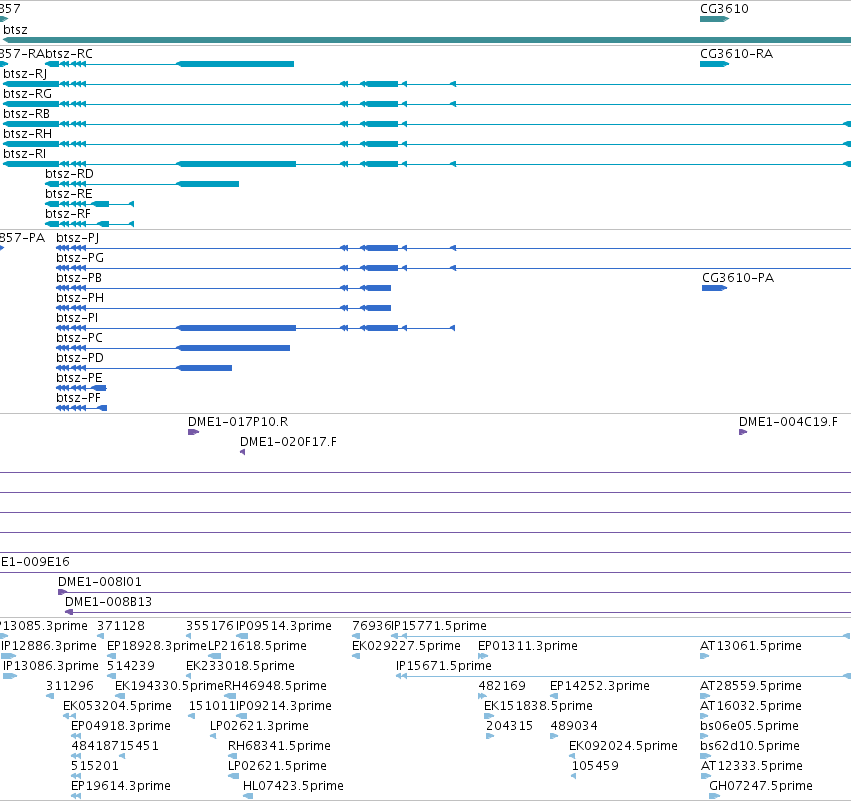Open the IP09514.3prime EST label

tap(284, 626)
